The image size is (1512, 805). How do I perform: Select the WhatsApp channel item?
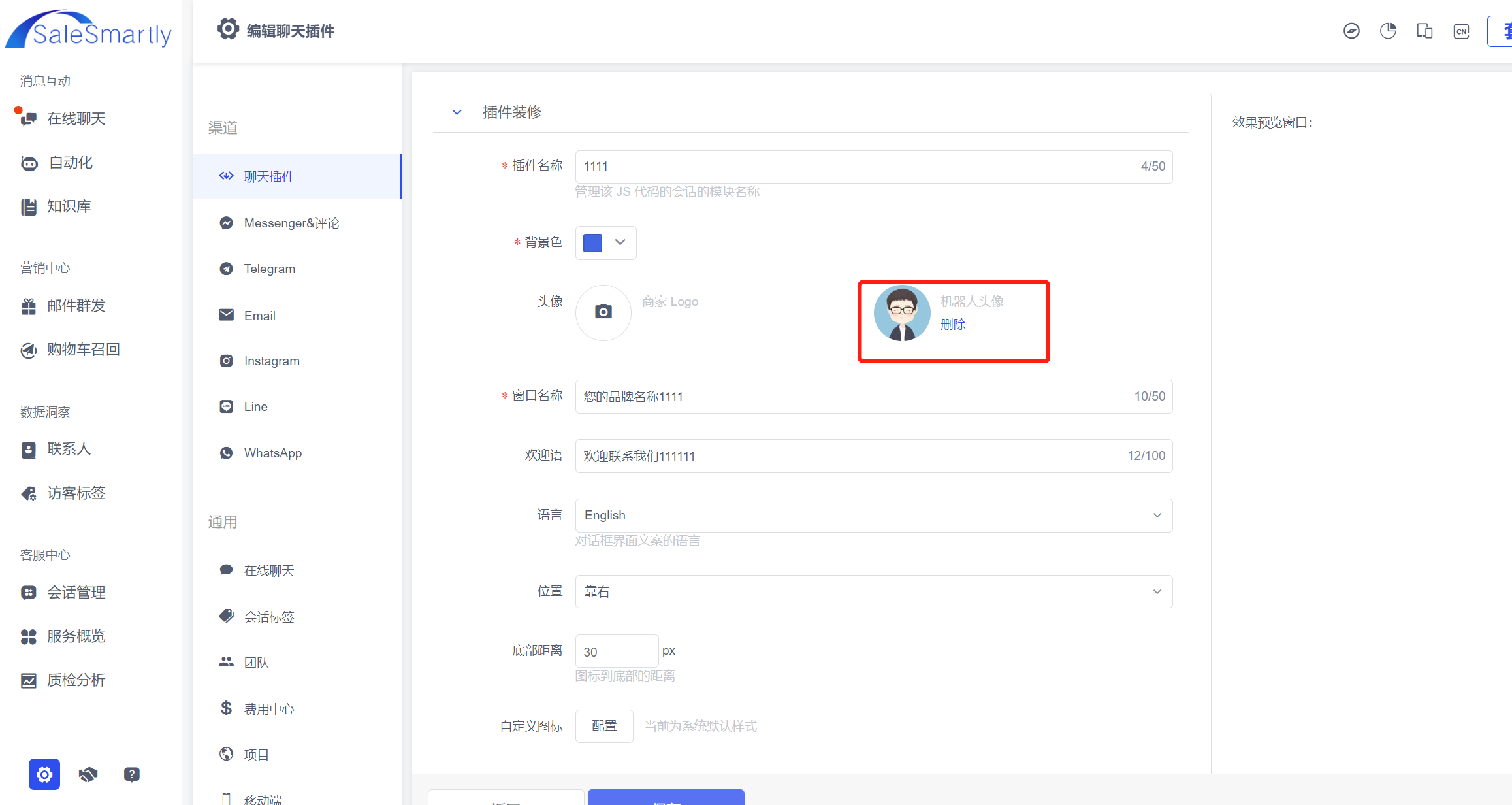(272, 453)
